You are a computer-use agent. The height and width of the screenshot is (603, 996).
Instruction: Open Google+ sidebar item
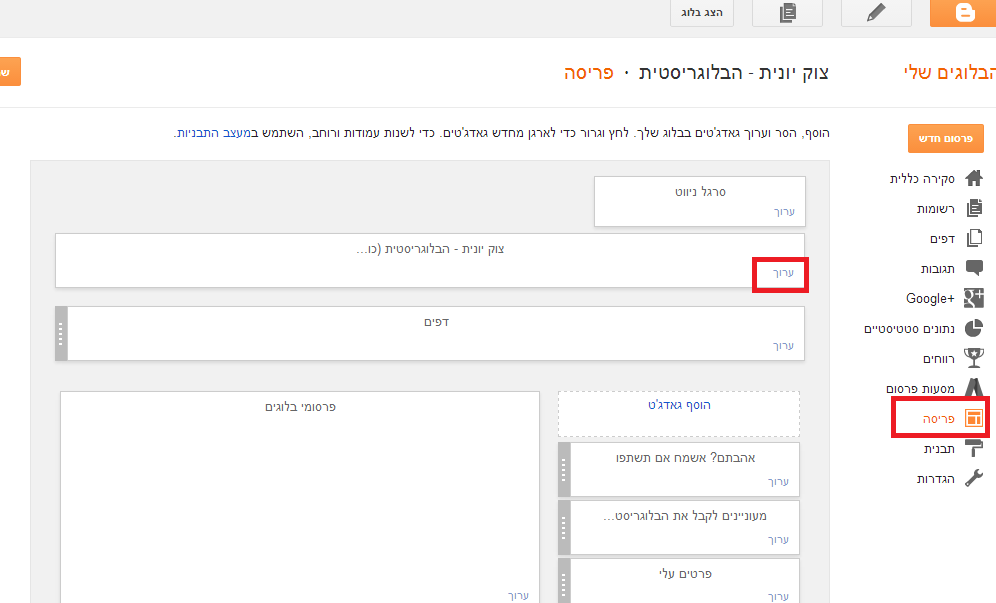pos(931,299)
